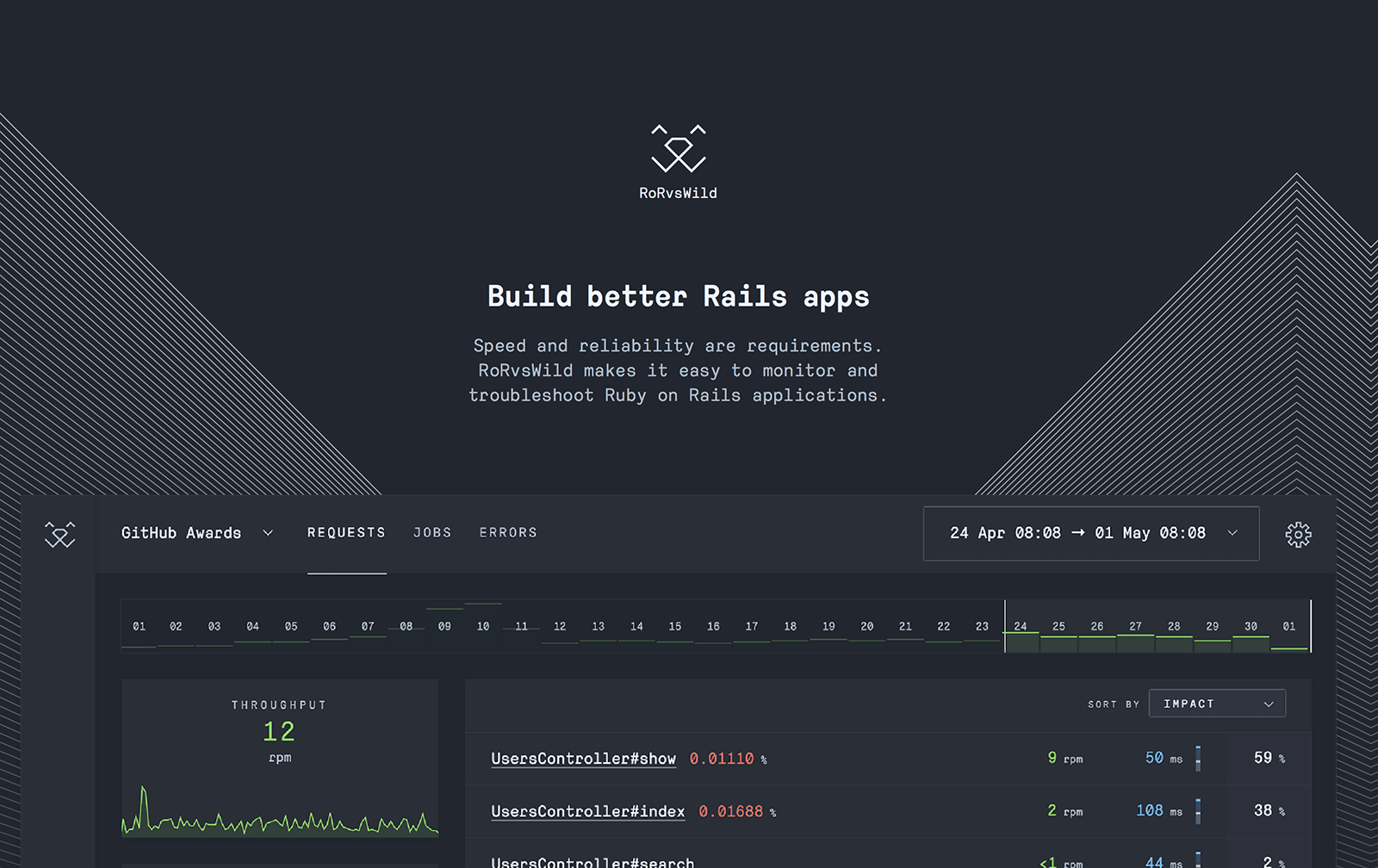Viewport: 1378px width, 868px height.
Task: Select day 17 on the timeline
Action: [752, 626]
